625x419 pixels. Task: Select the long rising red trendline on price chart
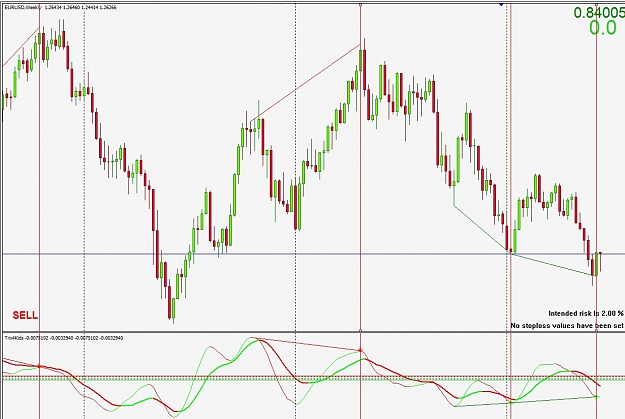[x=305, y=82]
